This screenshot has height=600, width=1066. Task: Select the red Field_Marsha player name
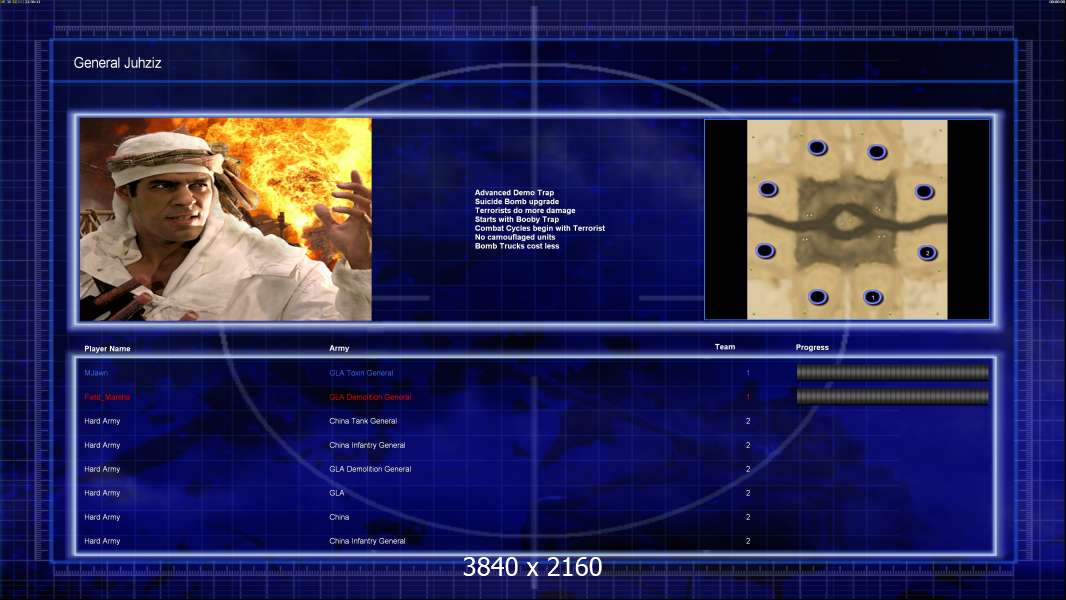(x=107, y=397)
